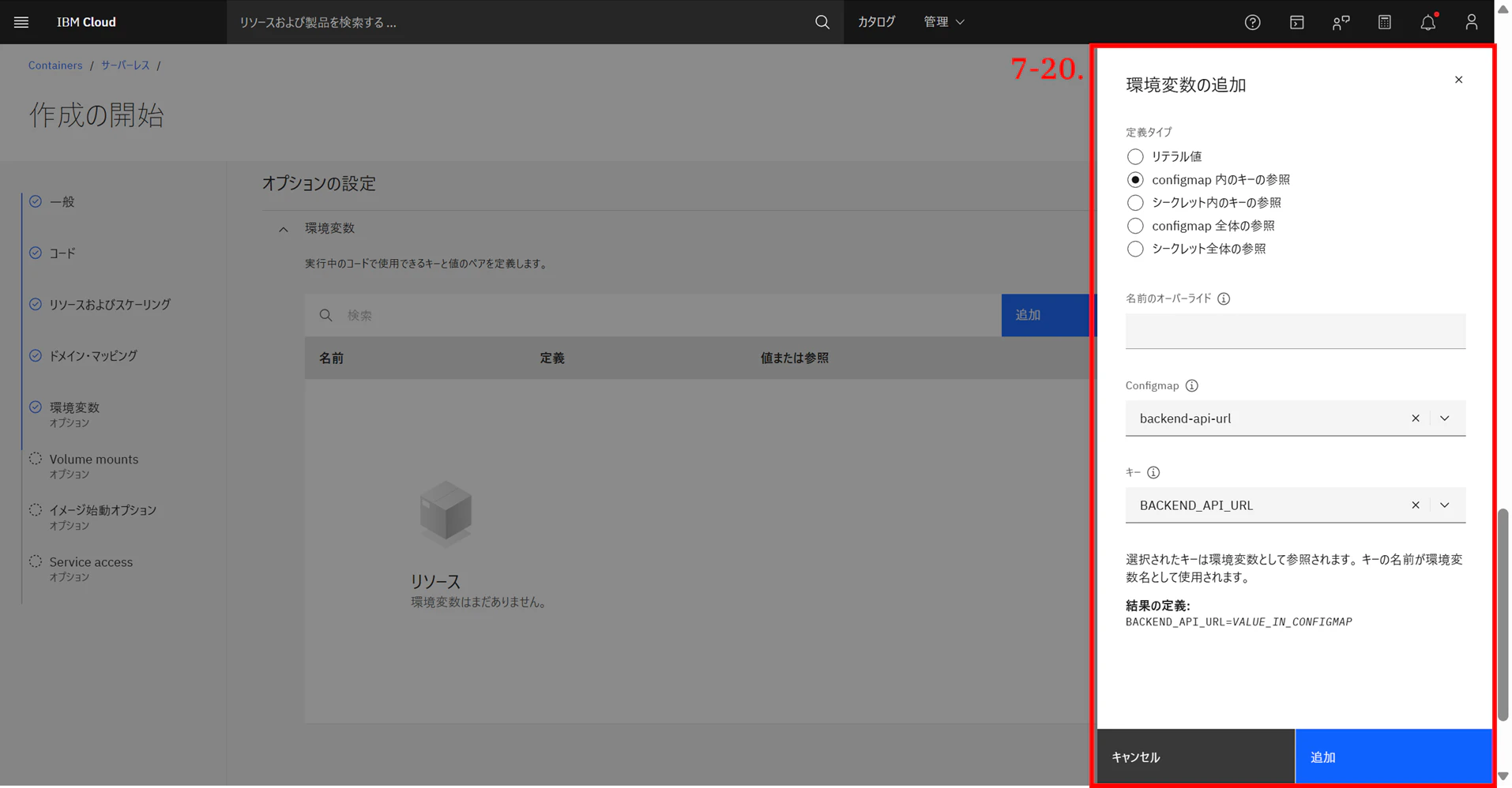Screen dimensions: 1512x788
Task: Click the 名前のオーバーライド input field
Action: [1295, 331]
